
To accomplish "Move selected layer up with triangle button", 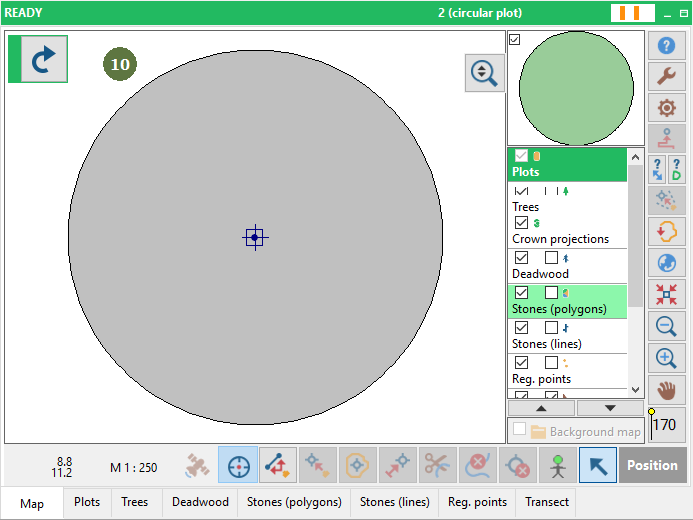I will [541, 408].
